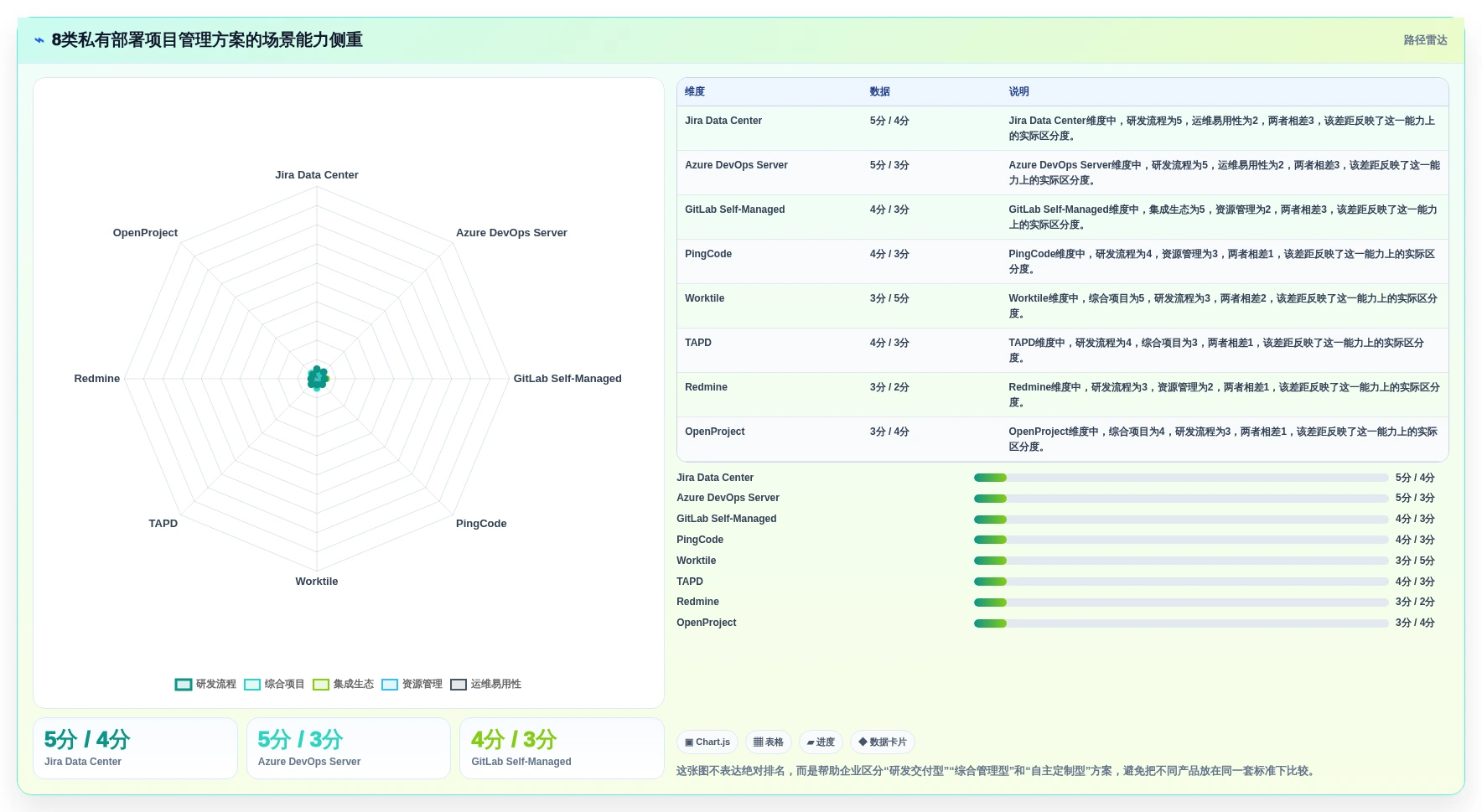Click the Jira Data Center progress bar
Screen dimensions: 1482x812
[1181, 478]
